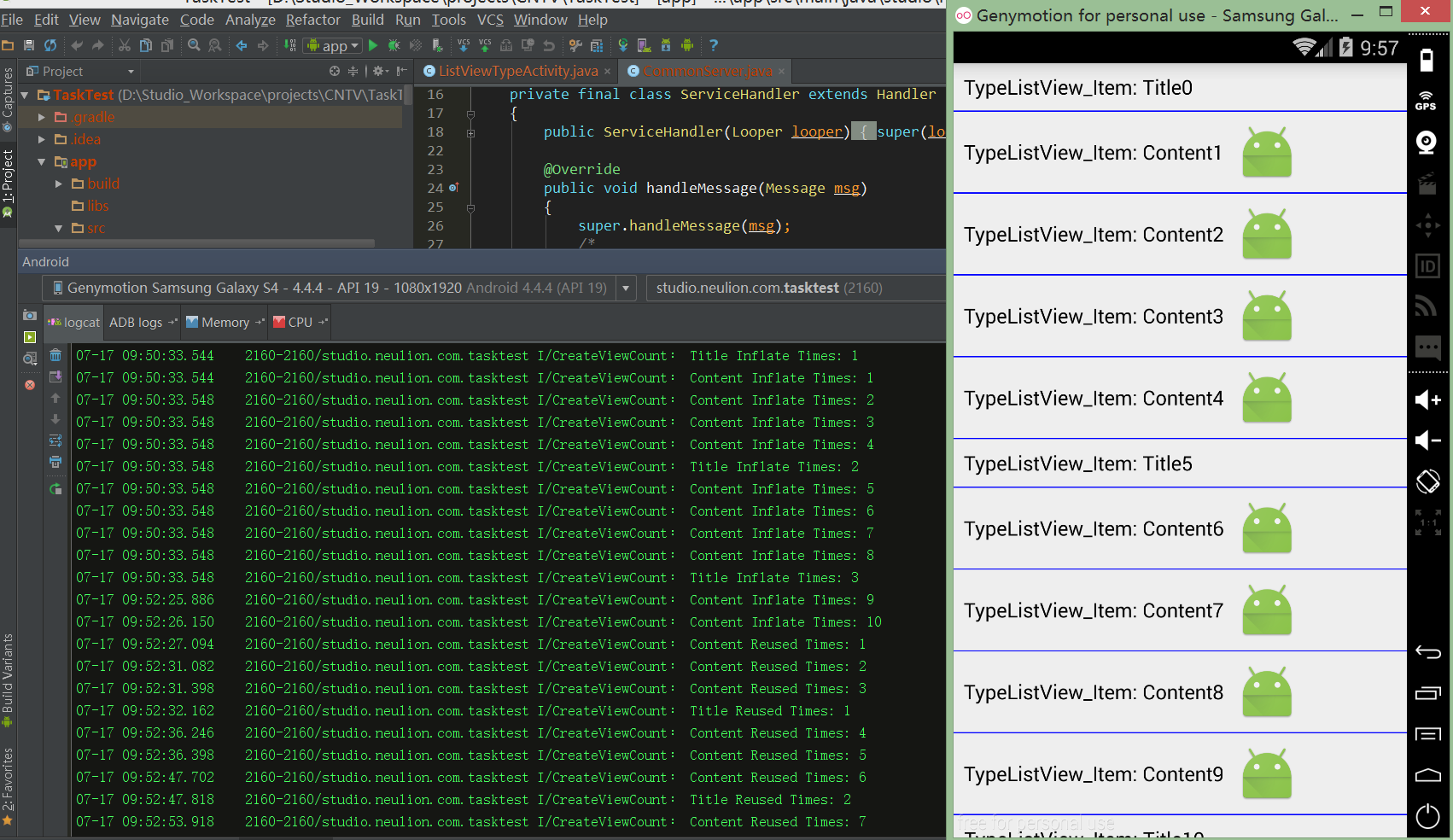Open the tasktest process selector dropdown

pyautogui.click(x=795, y=288)
